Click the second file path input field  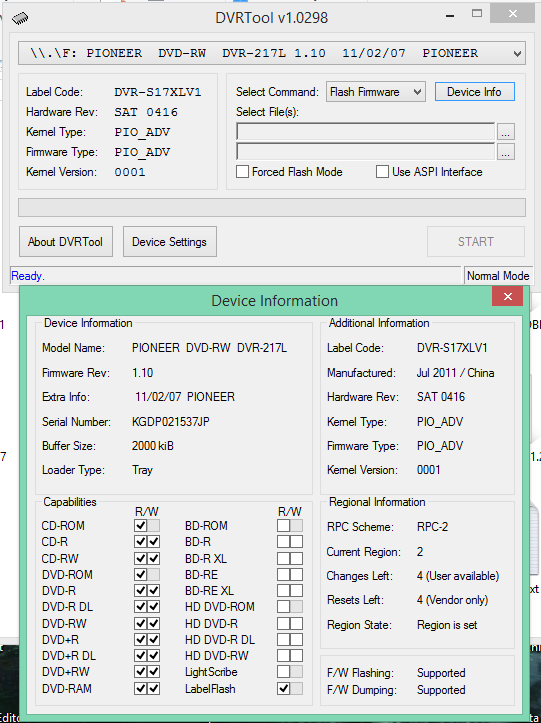[365, 151]
